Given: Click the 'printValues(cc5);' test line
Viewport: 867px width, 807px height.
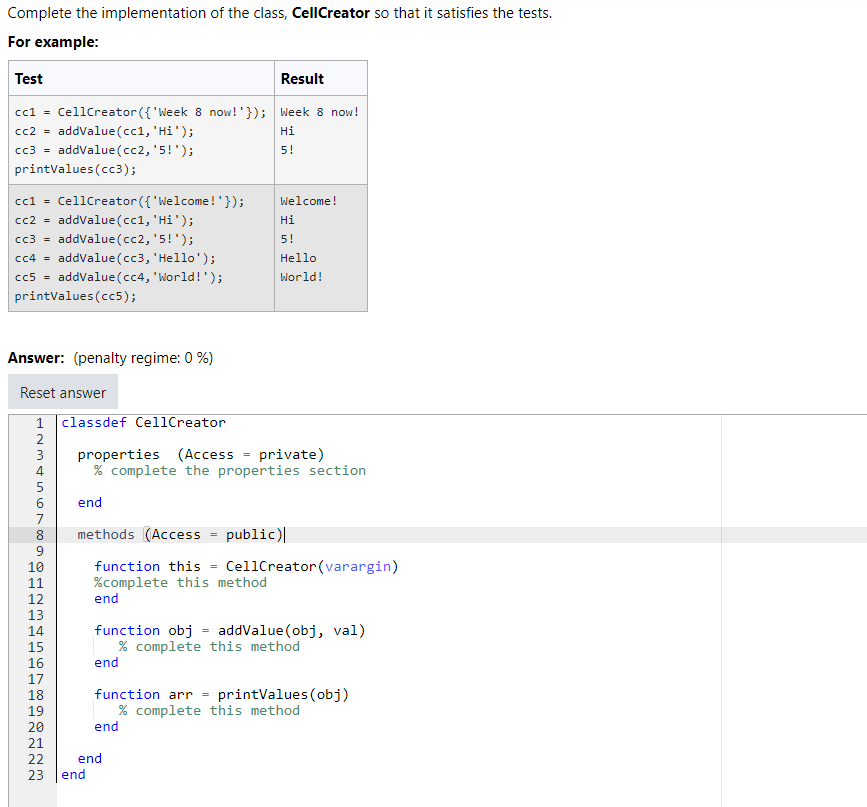Looking at the screenshot, I should click(x=75, y=296).
